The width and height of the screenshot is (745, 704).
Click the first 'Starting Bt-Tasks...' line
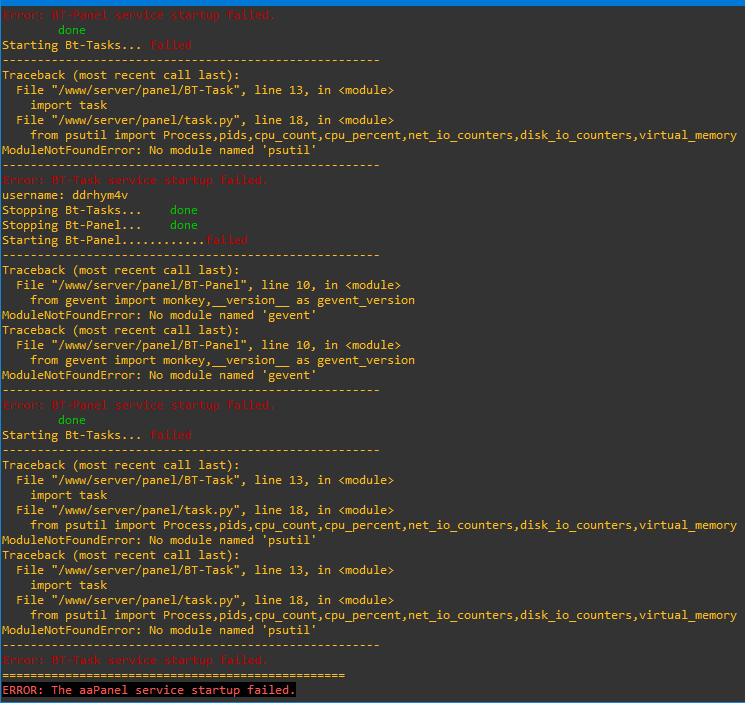click(72, 45)
